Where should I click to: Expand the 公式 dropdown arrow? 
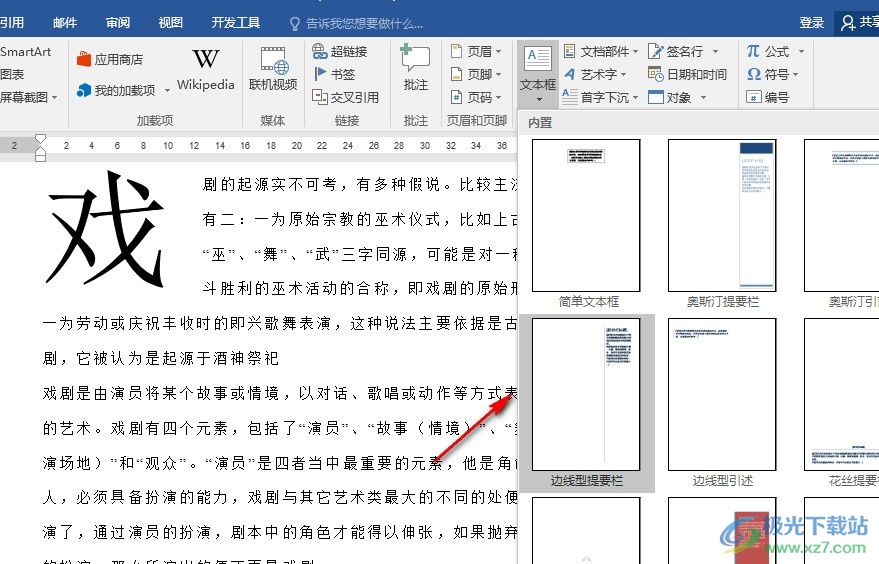coord(801,52)
